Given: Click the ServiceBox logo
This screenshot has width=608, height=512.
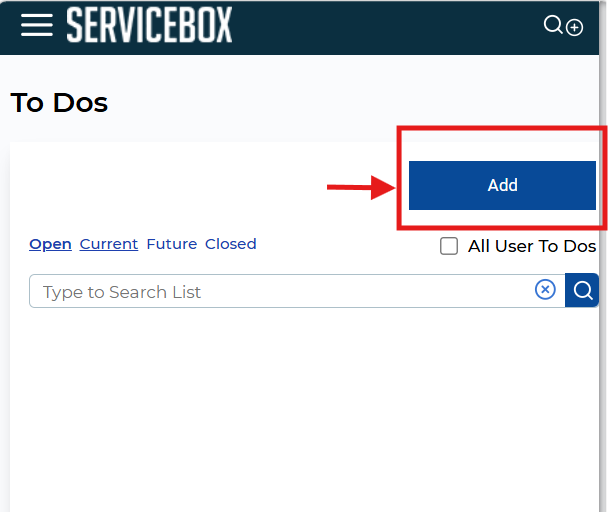Looking at the screenshot, I should (x=149, y=25).
